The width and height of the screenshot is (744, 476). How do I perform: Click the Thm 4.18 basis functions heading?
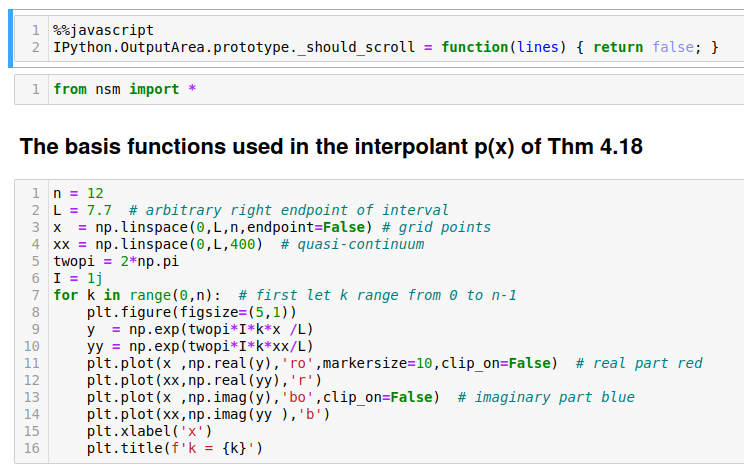click(x=330, y=147)
